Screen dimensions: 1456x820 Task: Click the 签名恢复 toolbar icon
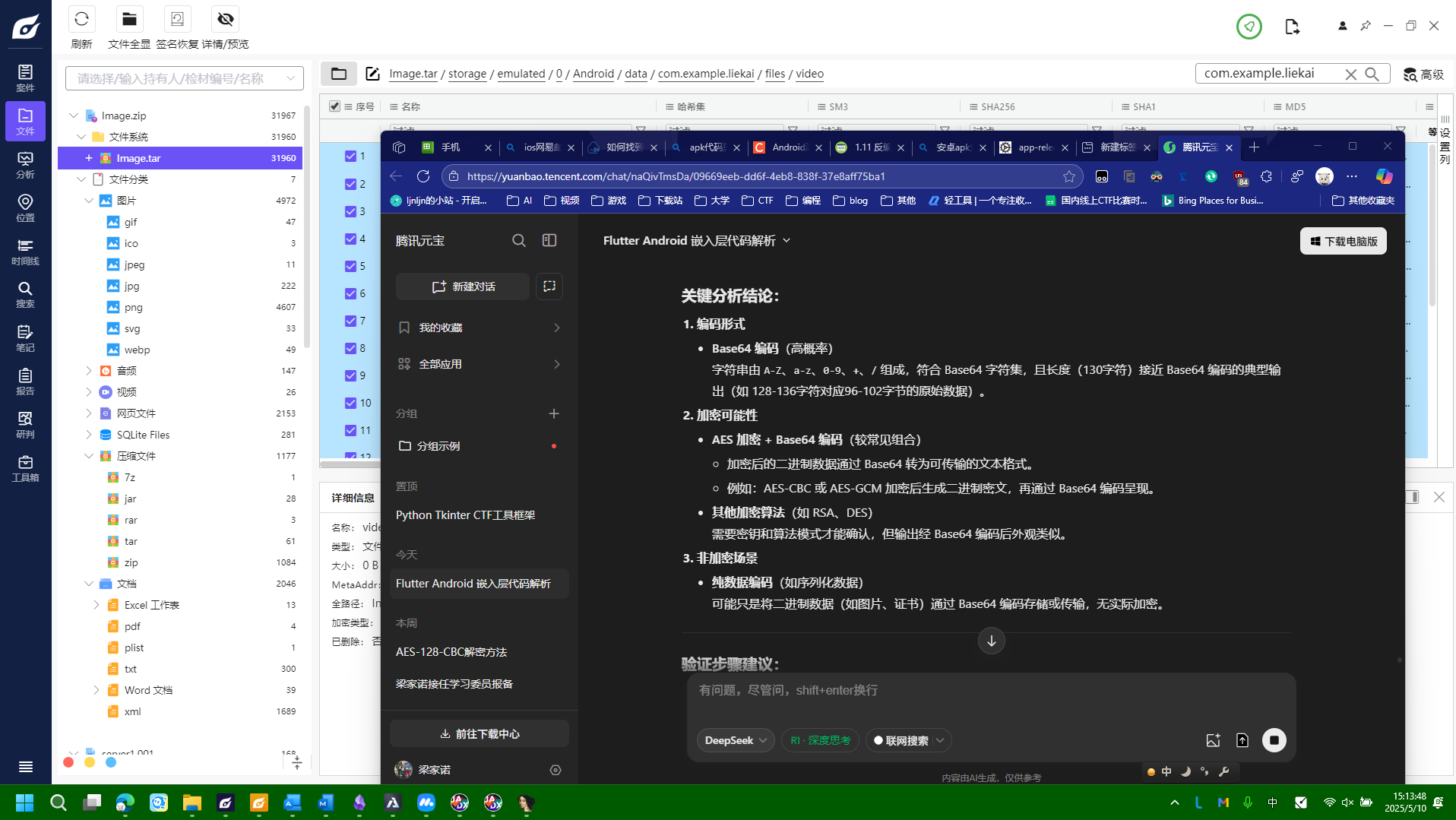click(177, 19)
